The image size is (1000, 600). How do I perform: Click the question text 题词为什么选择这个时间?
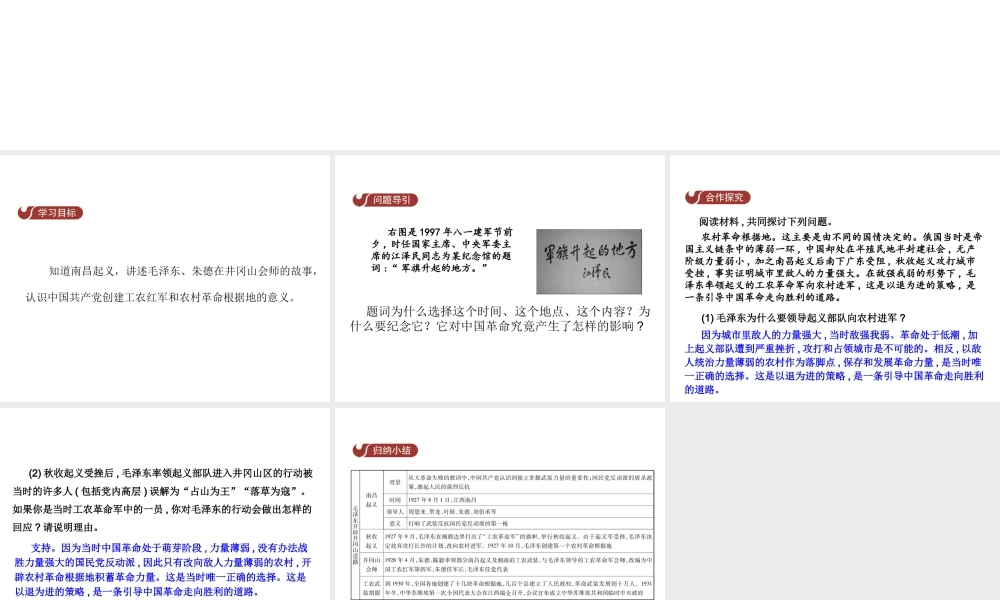pos(499,319)
